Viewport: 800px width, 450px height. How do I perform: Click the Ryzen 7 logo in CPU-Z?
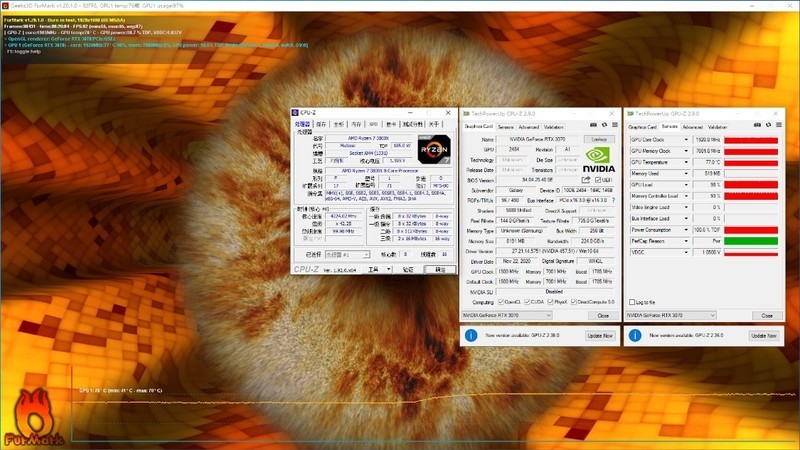coord(434,149)
